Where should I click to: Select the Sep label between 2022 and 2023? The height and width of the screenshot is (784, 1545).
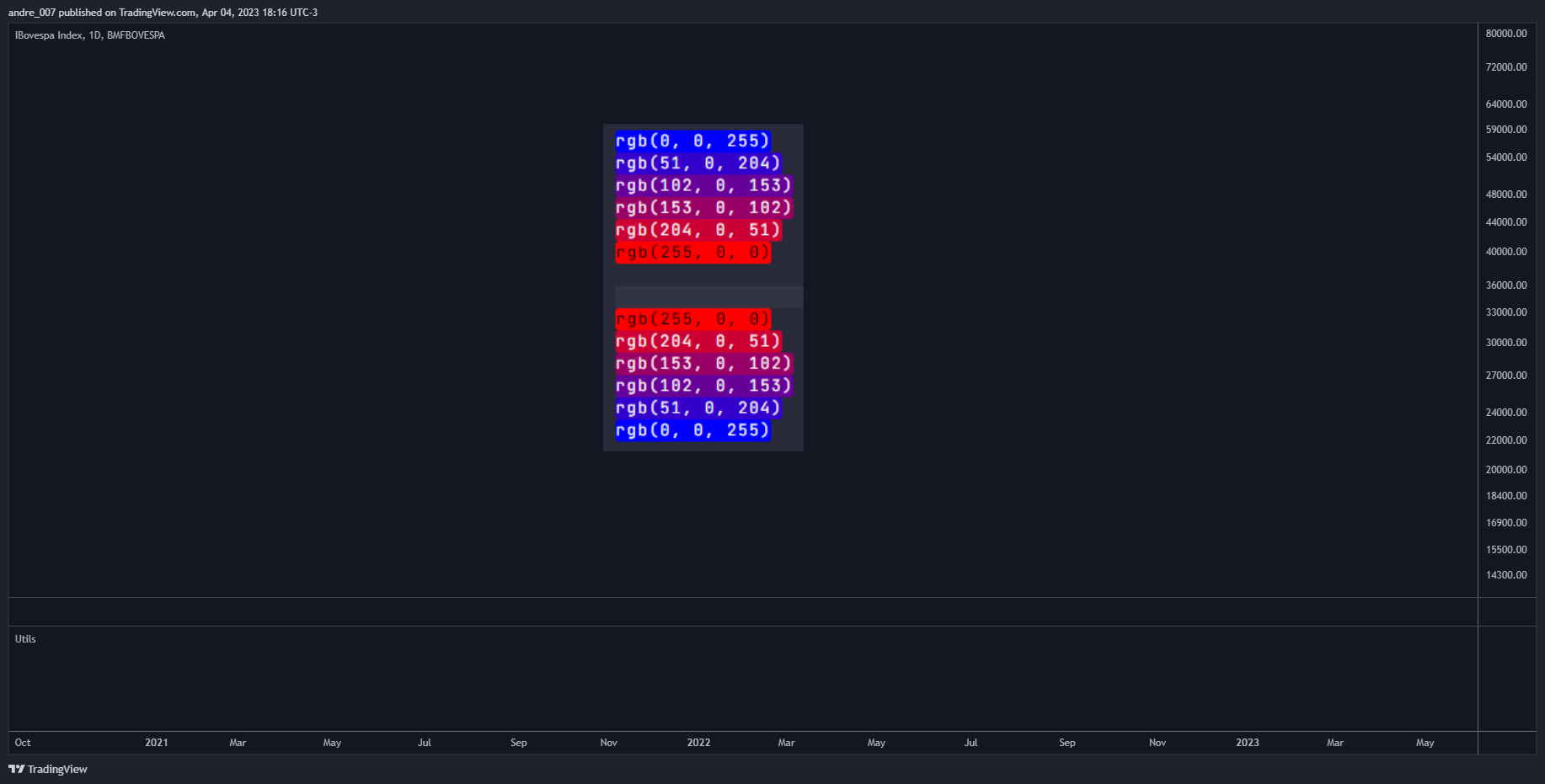click(x=1067, y=743)
